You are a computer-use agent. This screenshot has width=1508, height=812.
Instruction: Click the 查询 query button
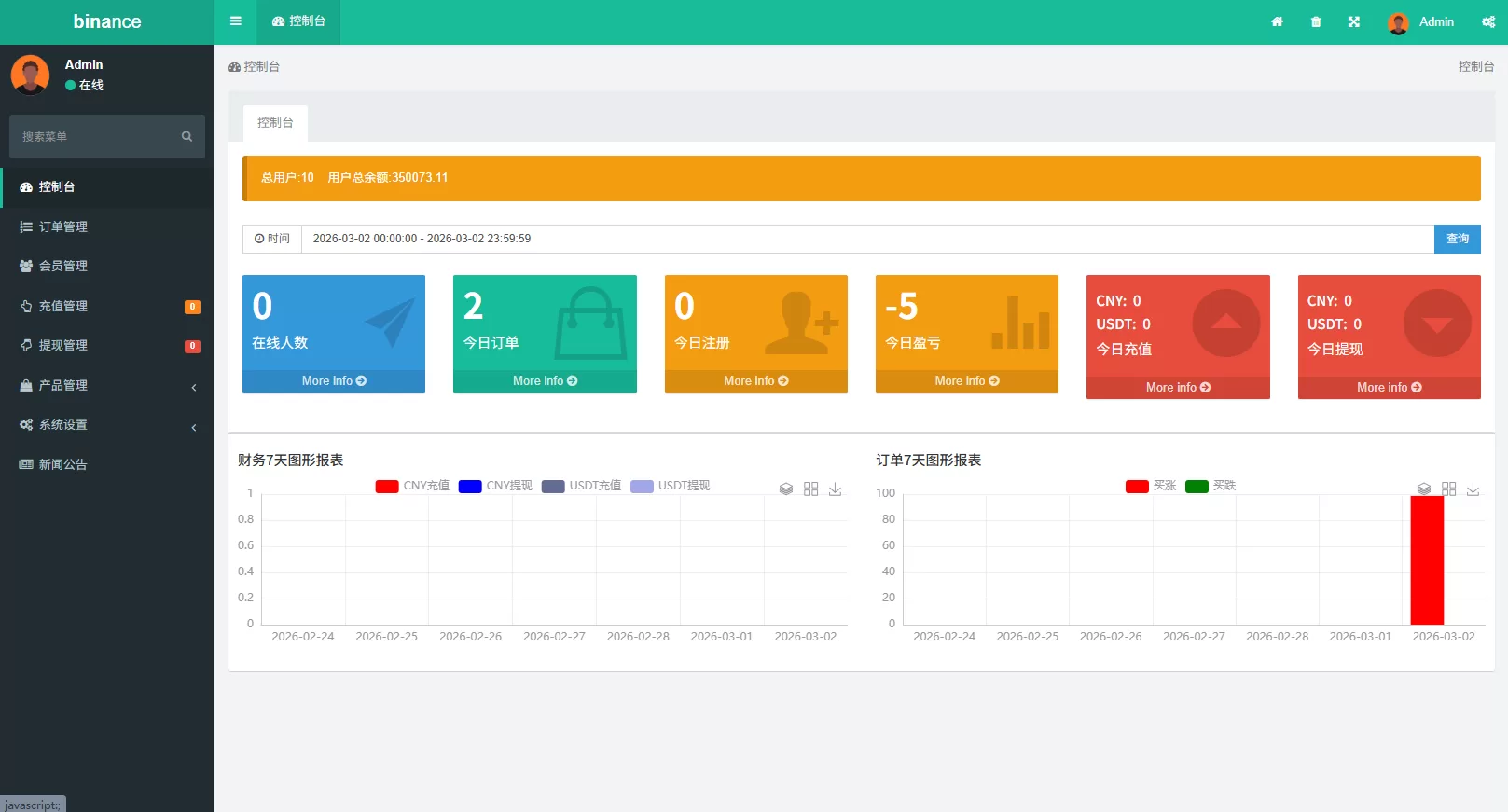point(1457,239)
